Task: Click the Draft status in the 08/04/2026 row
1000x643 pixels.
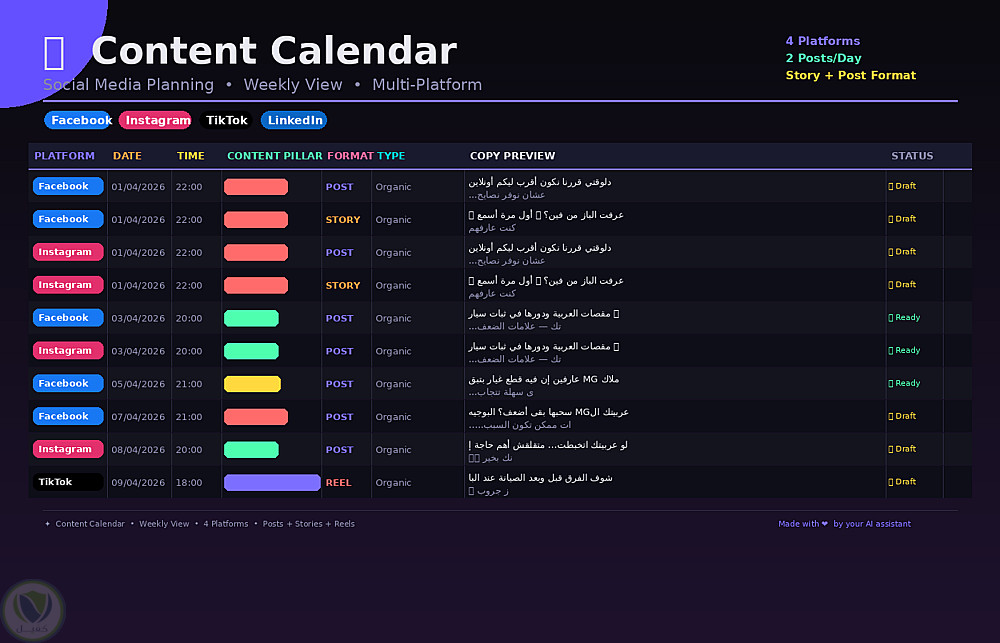Action: point(902,449)
